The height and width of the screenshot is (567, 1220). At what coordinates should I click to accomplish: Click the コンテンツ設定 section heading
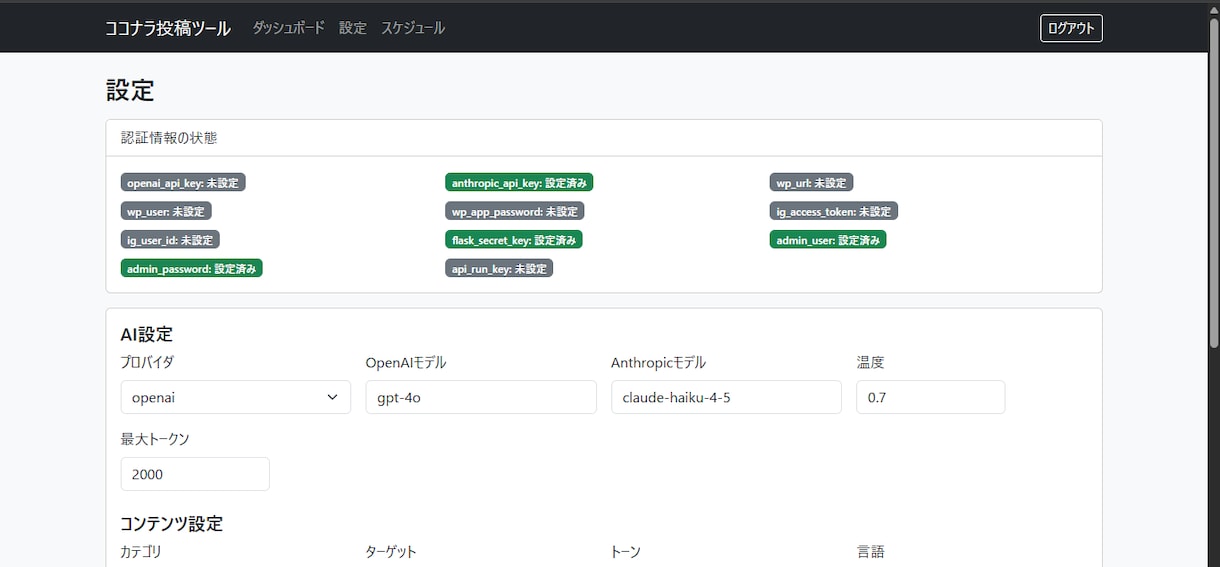pyautogui.click(x=172, y=524)
